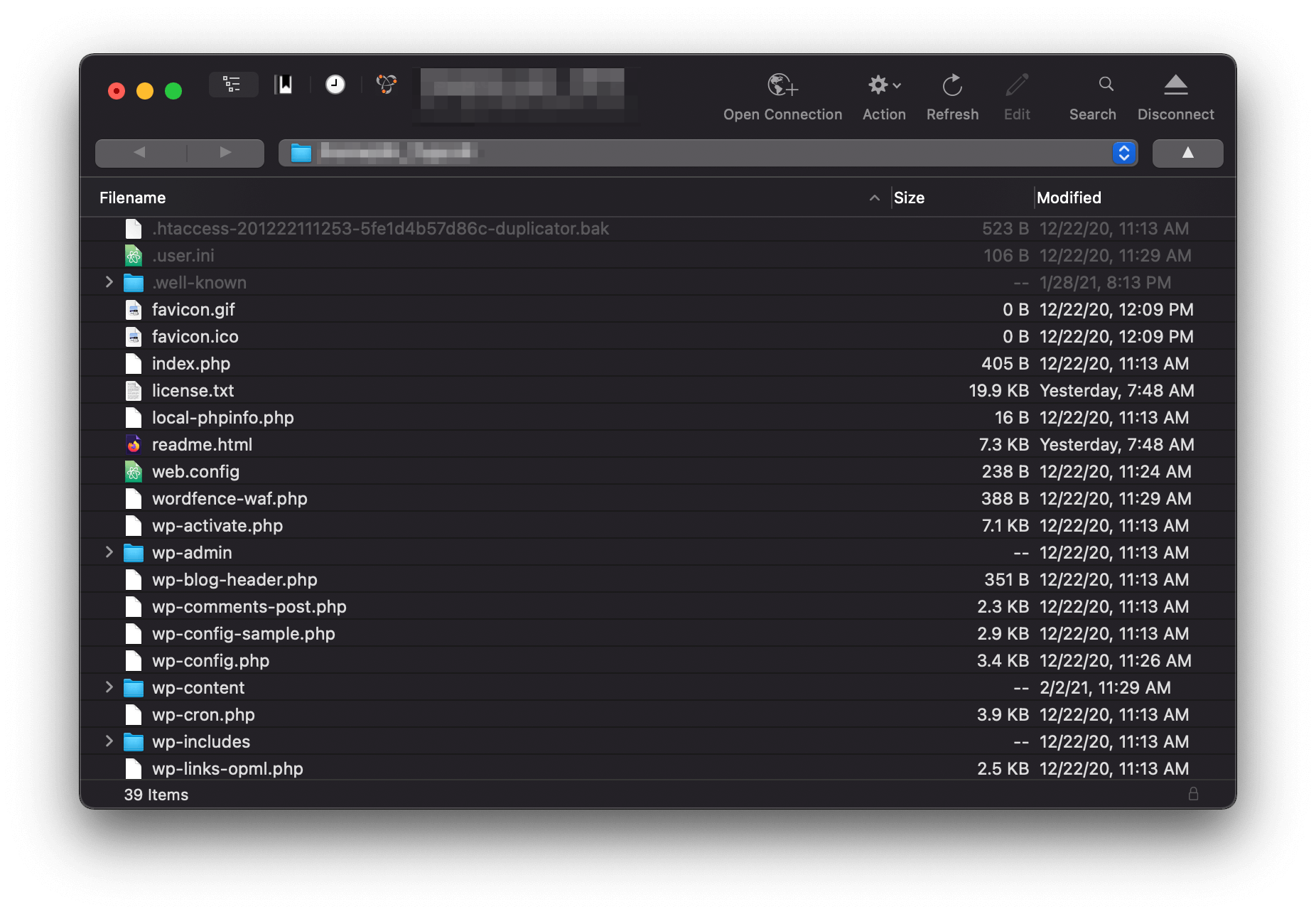Select wp-blog-header.php file name

coord(234,579)
